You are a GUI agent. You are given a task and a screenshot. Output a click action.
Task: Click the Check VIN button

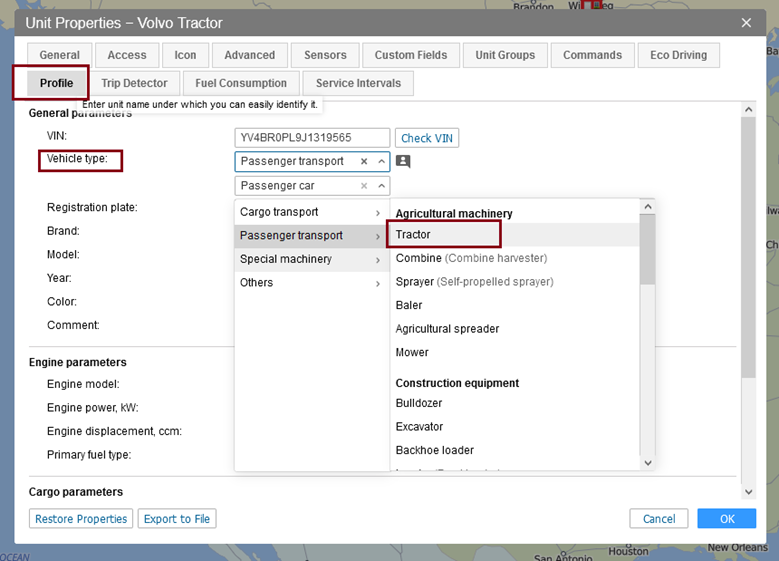(x=427, y=138)
